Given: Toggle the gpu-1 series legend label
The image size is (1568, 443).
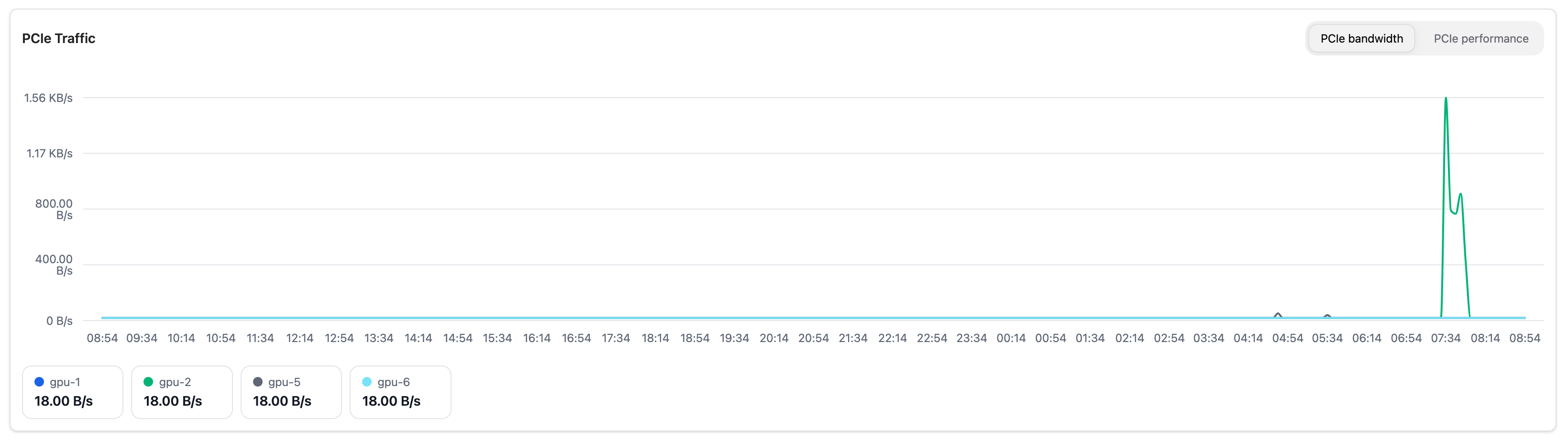Looking at the screenshot, I should (65, 382).
